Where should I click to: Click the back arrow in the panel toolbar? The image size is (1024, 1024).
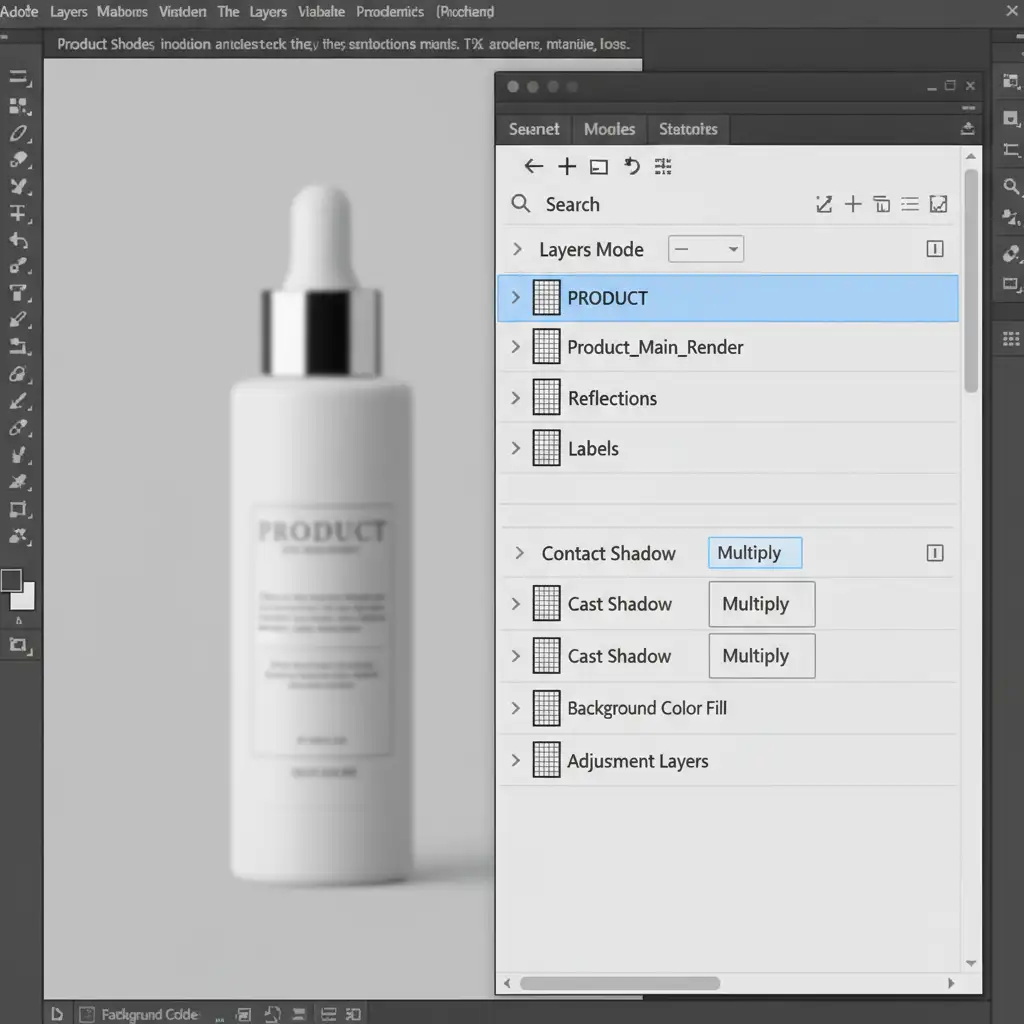[534, 167]
